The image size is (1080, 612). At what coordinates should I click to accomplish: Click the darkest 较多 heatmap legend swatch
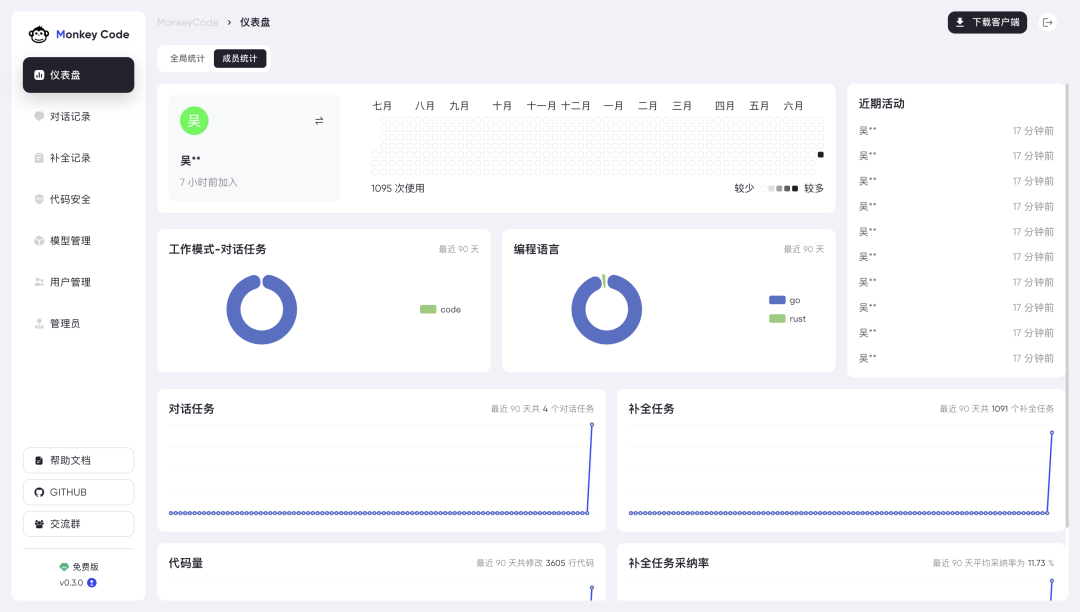pyautogui.click(x=795, y=188)
